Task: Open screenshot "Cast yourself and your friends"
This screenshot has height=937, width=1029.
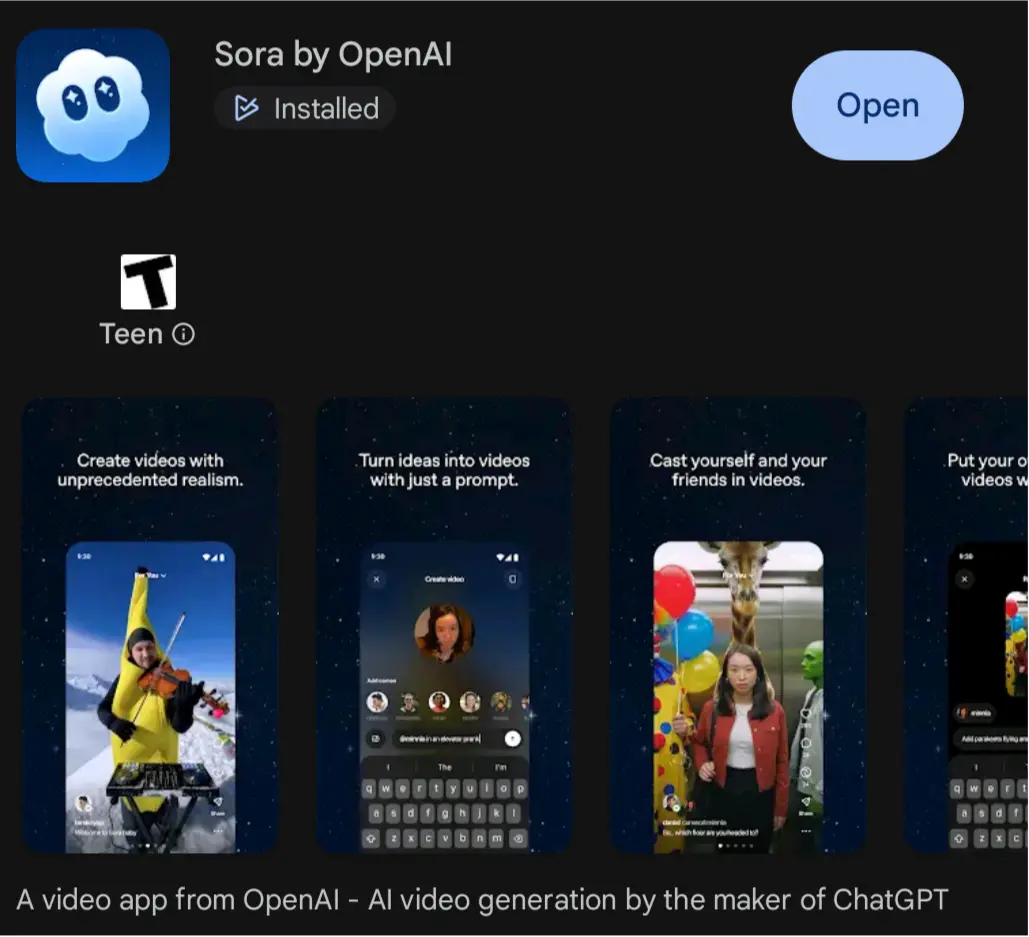Action: [738, 625]
